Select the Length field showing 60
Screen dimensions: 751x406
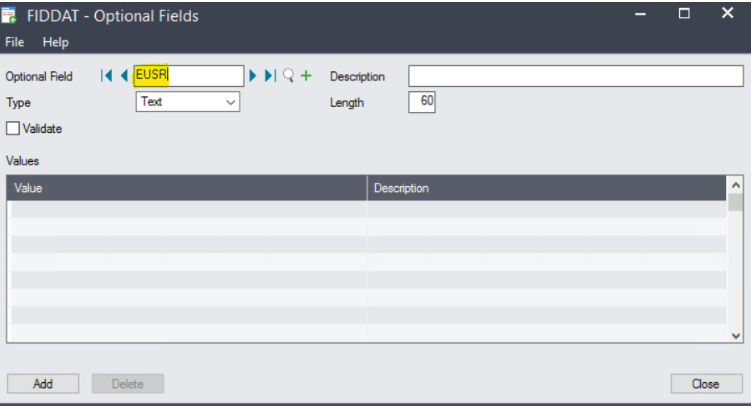click(421, 102)
